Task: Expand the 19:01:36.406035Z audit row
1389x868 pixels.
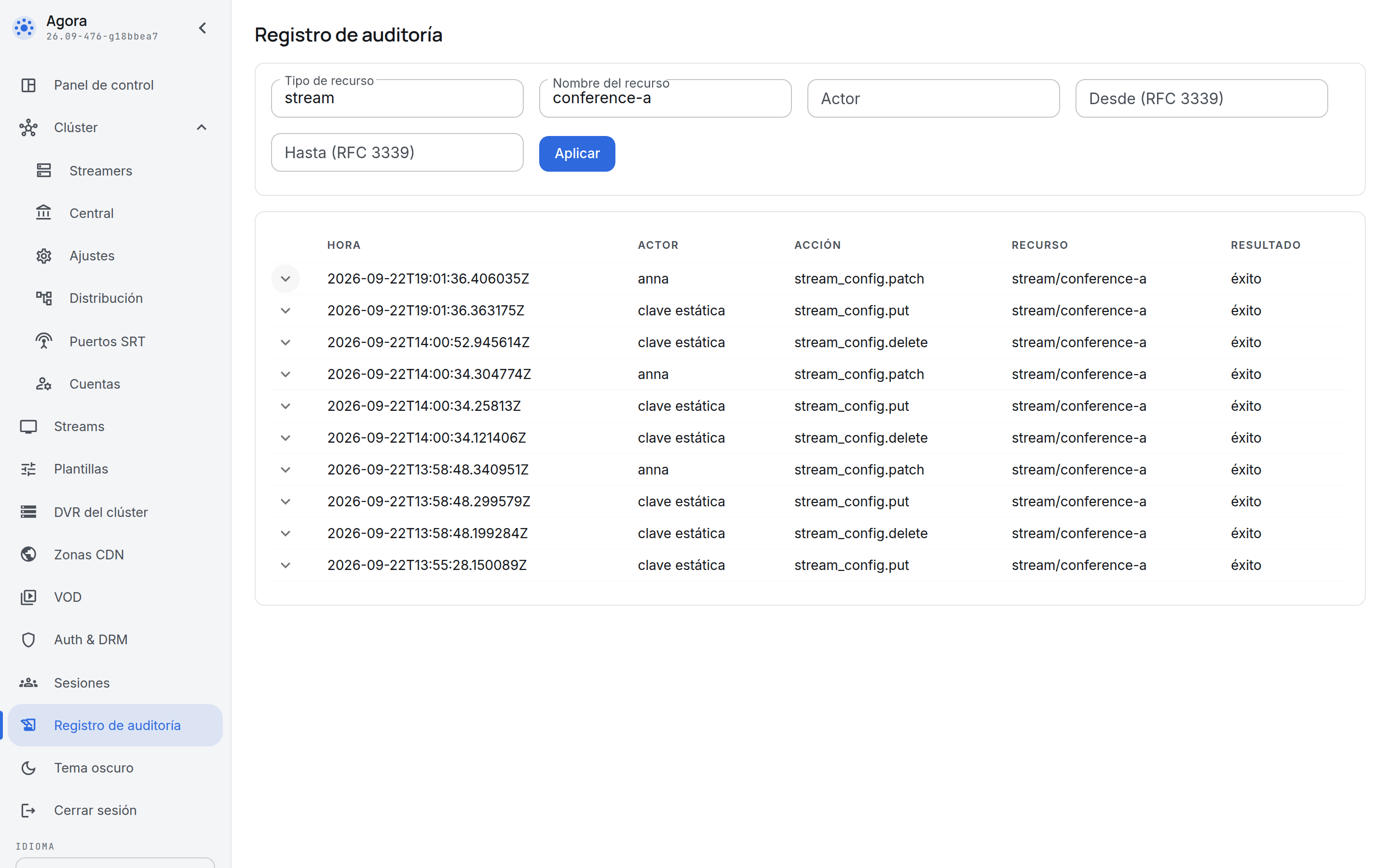Action: [x=285, y=279]
